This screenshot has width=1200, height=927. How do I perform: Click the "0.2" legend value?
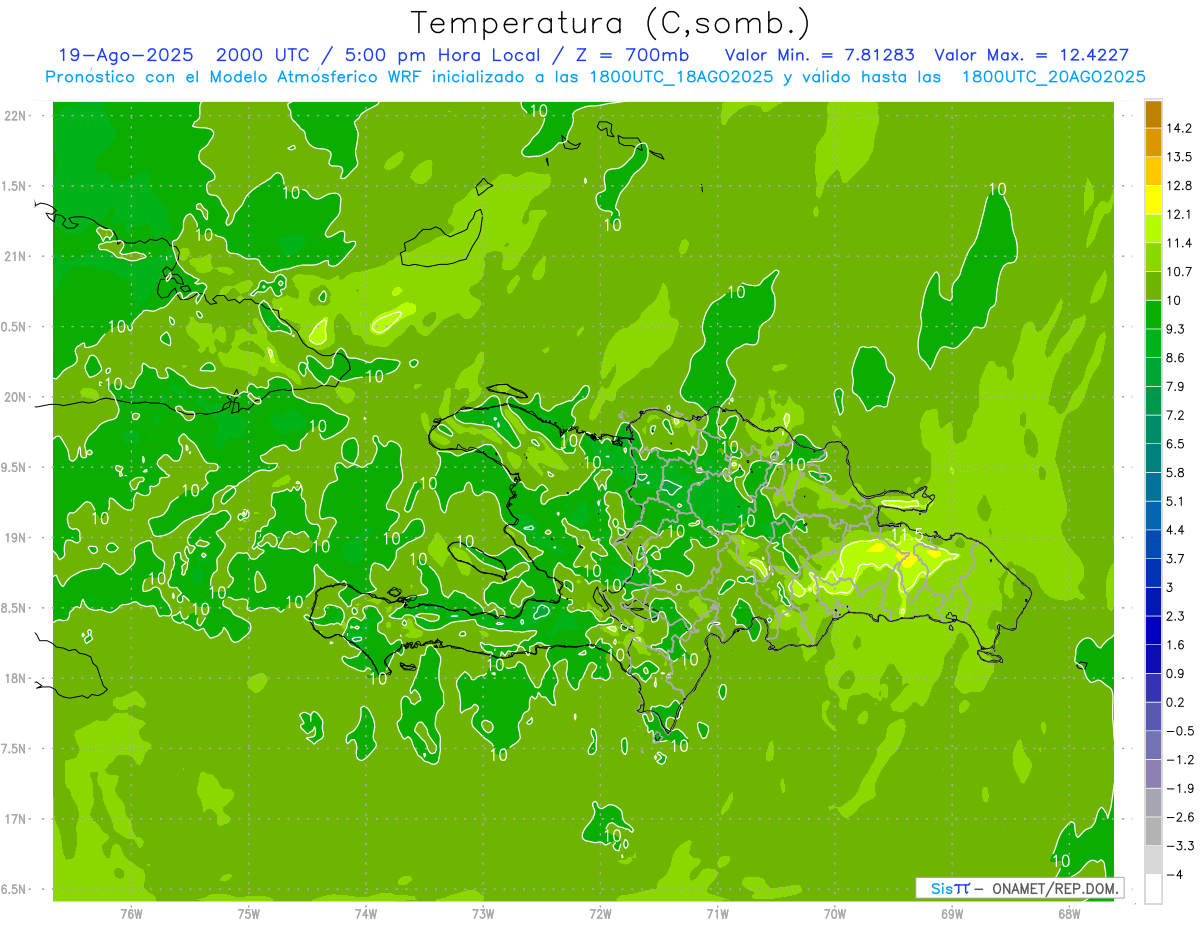click(1177, 702)
